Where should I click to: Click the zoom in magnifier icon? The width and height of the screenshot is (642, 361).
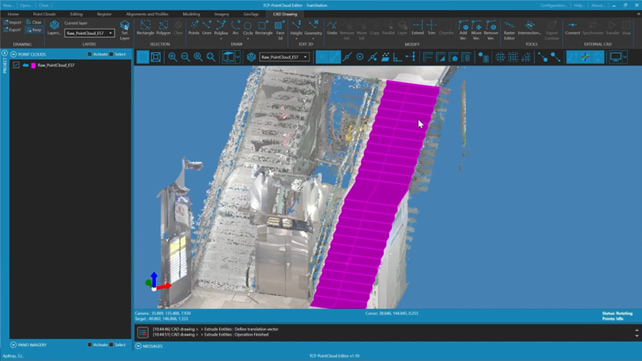click(x=172, y=57)
